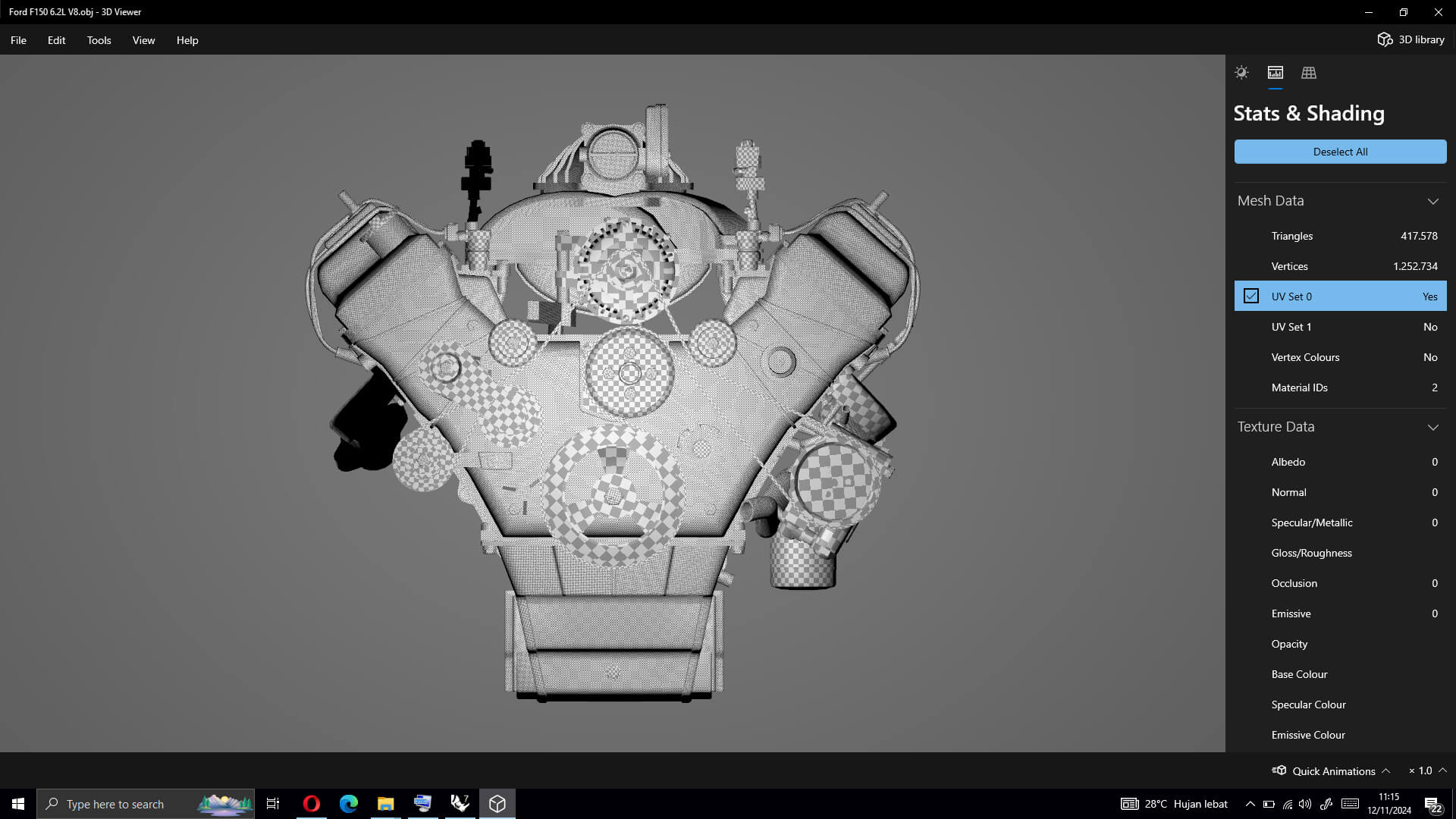Open the View menu
The width and height of the screenshot is (1456, 819).
click(143, 40)
